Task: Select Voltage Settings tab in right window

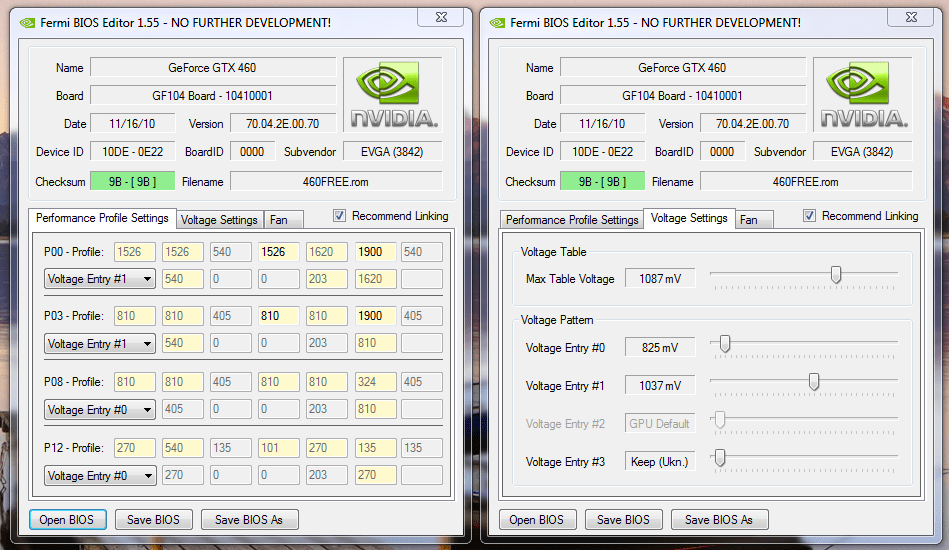Action: [689, 218]
